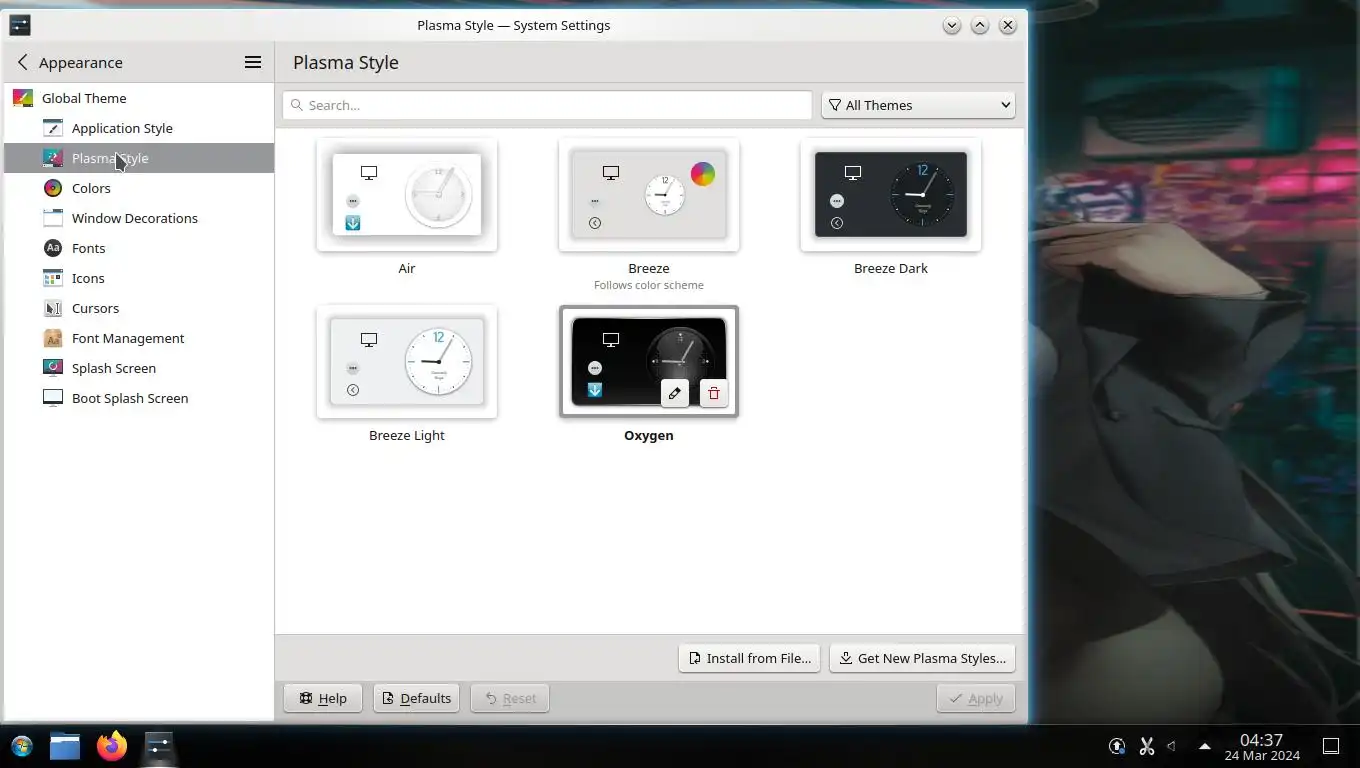Click the System Settings taskbar entry
1360x768 pixels.
tap(159, 746)
